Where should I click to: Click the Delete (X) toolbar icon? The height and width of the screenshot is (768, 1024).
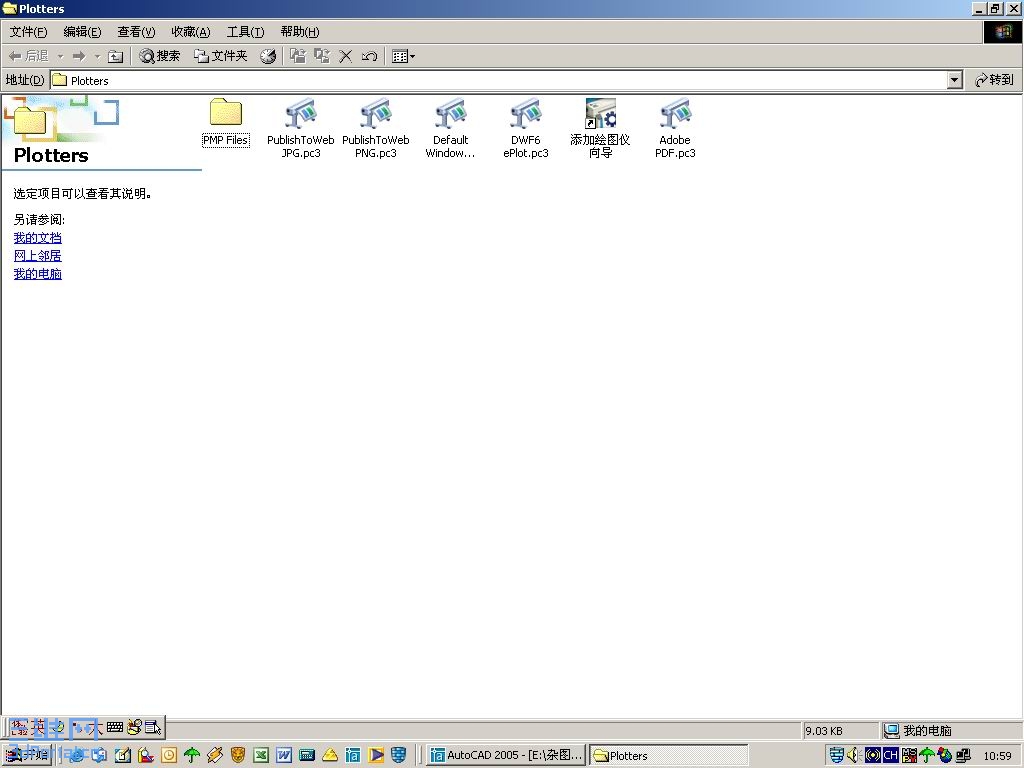[x=345, y=57]
